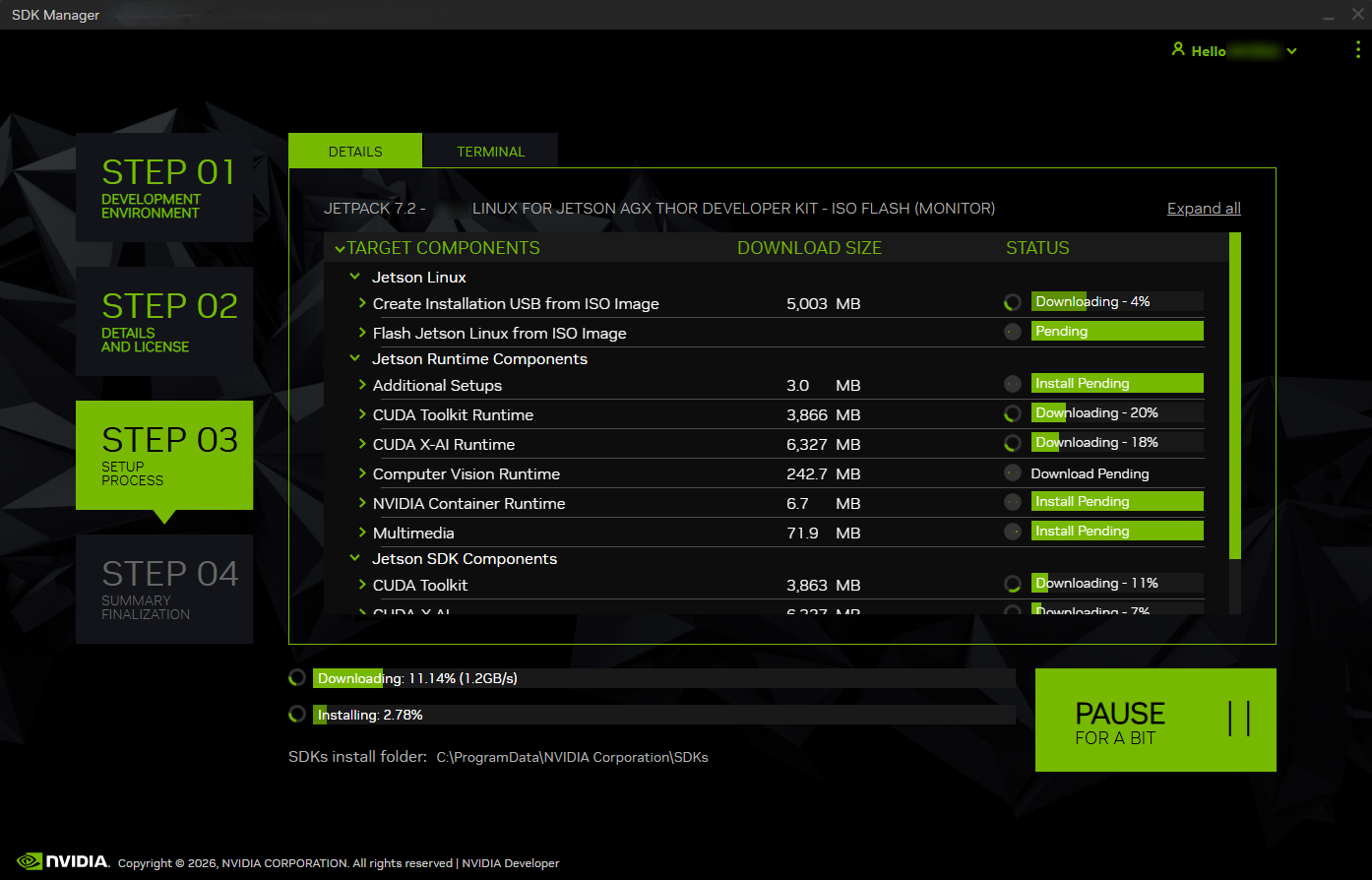Click the component list vertical scrollbar
Viewport: 1372px width, 880px height.
pyautogui.click(x=1235, y=396)
